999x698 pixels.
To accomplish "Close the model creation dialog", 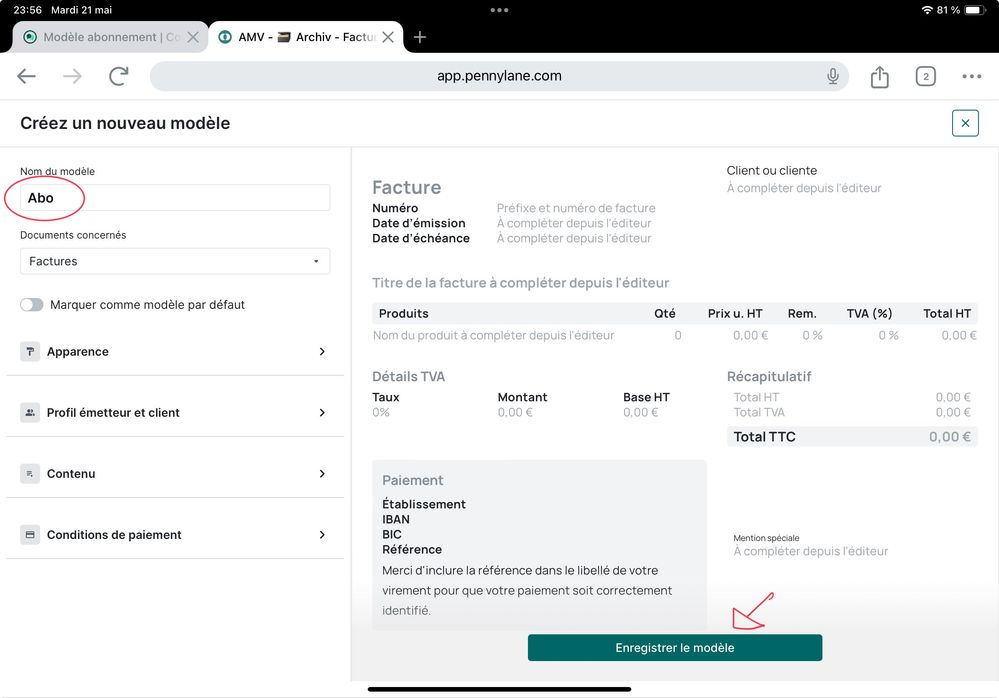I will point(965,123).
